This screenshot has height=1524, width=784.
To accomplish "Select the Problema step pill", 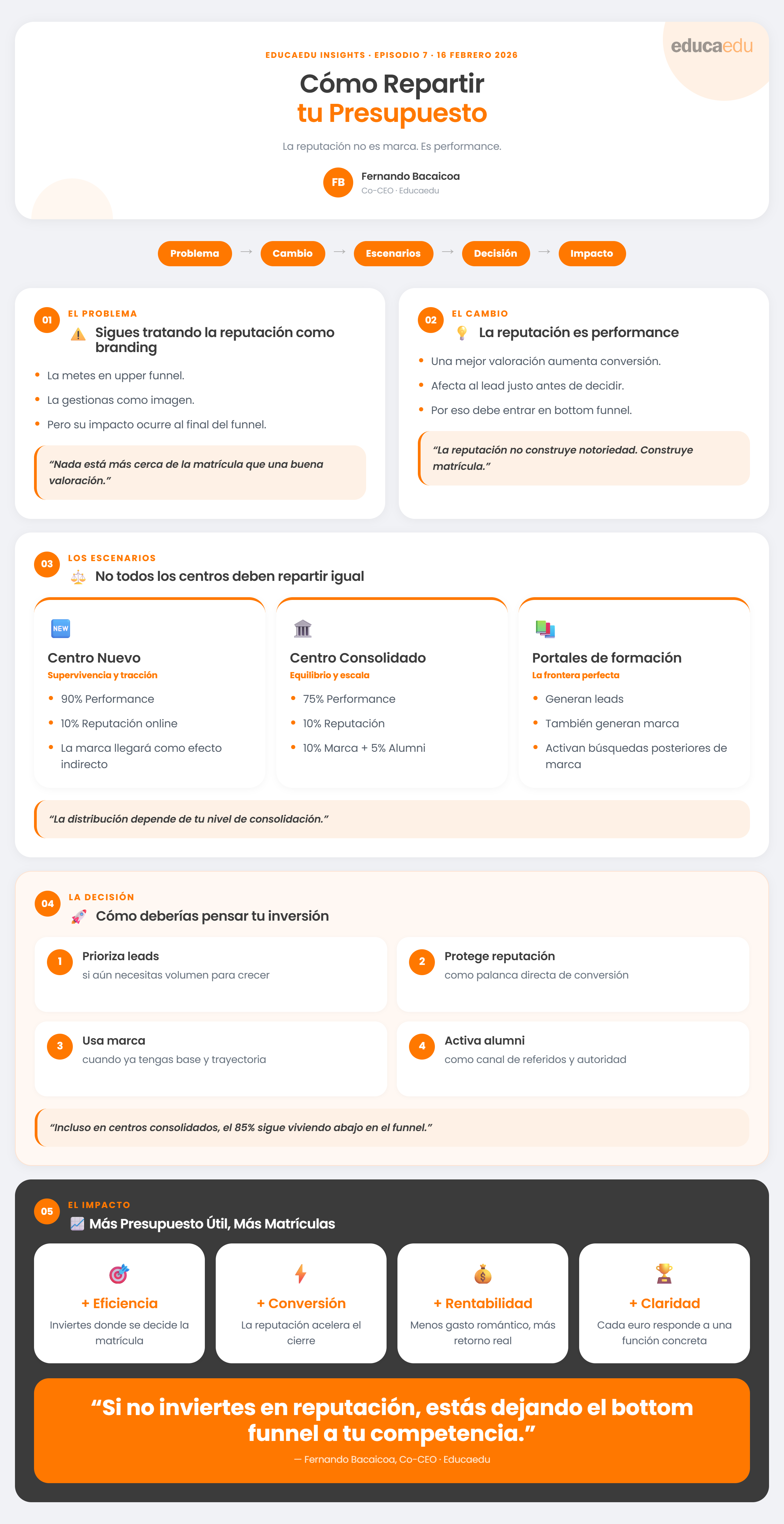I will (195, 253).
